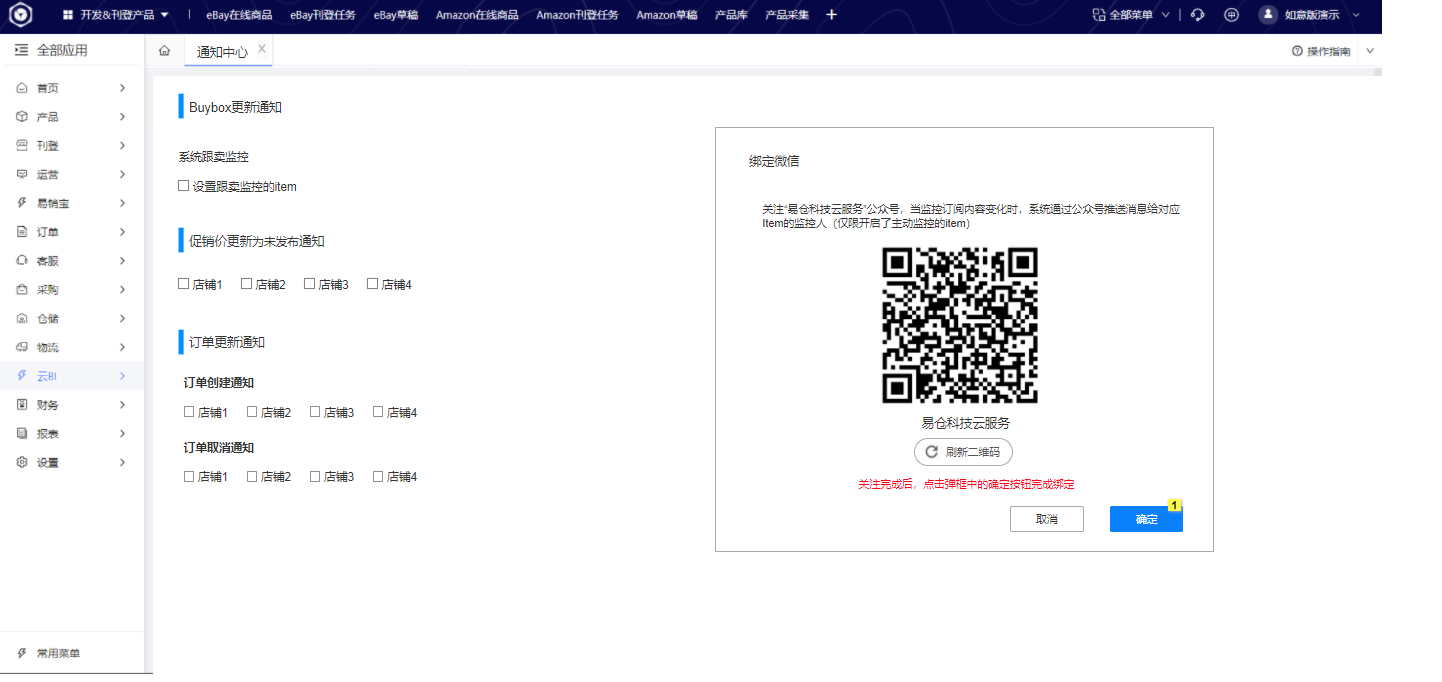Open Amazon刊登任务 in top navigation
Image resolution: width=1442 pixels, height=682 pixels.
point(577,15)
